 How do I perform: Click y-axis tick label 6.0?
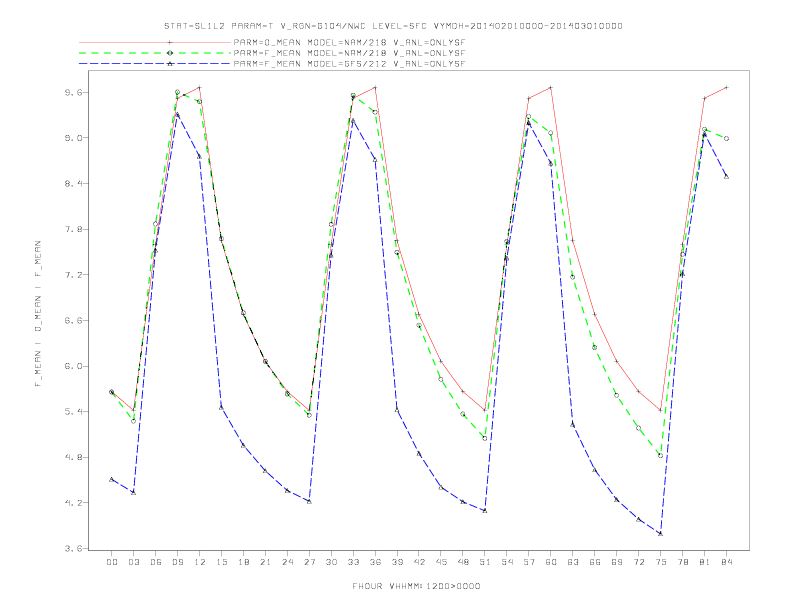73,366
